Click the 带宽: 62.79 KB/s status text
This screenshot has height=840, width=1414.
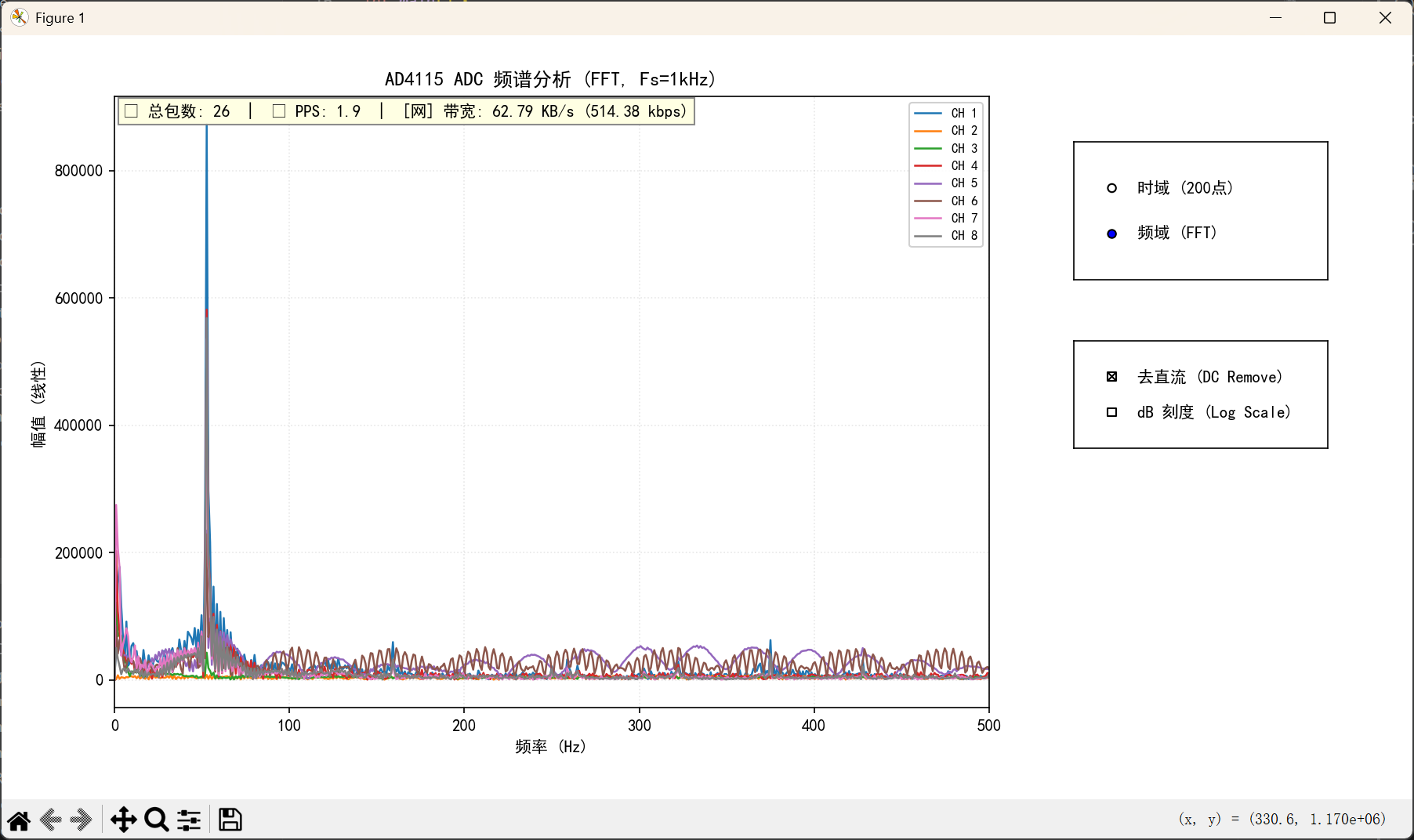pyautogui.click(x=509, y=111)
